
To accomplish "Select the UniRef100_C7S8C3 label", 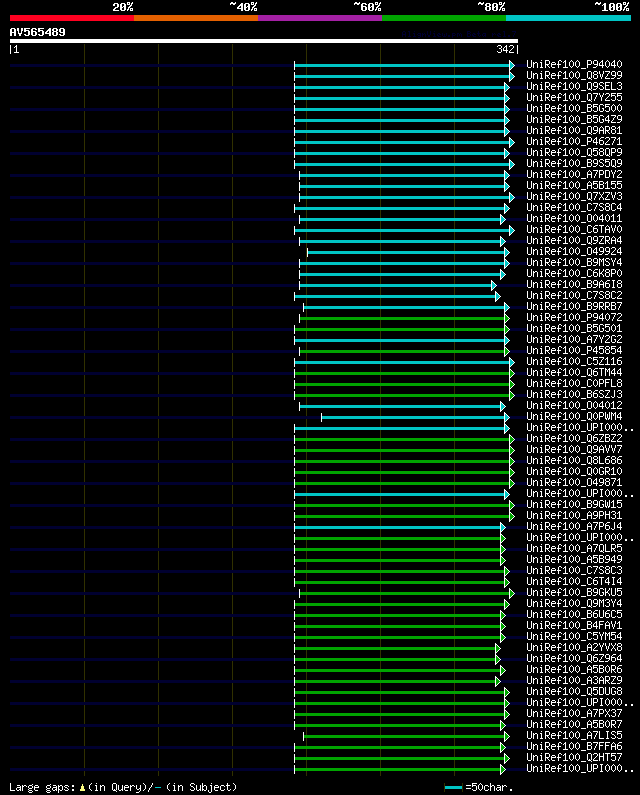I will (x=574, y=570).
